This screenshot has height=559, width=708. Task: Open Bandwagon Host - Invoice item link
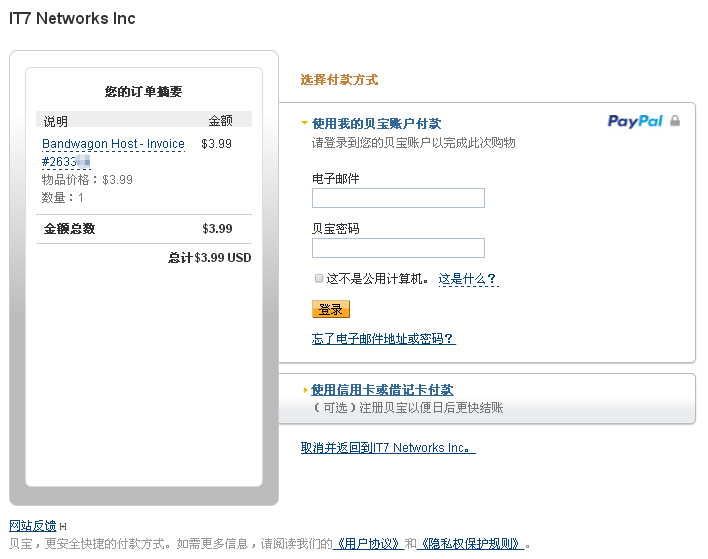(113, 153)
